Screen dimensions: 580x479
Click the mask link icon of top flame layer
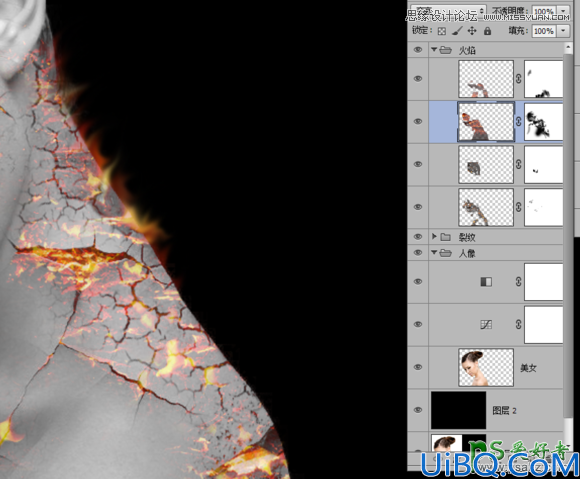click(519, 78)
